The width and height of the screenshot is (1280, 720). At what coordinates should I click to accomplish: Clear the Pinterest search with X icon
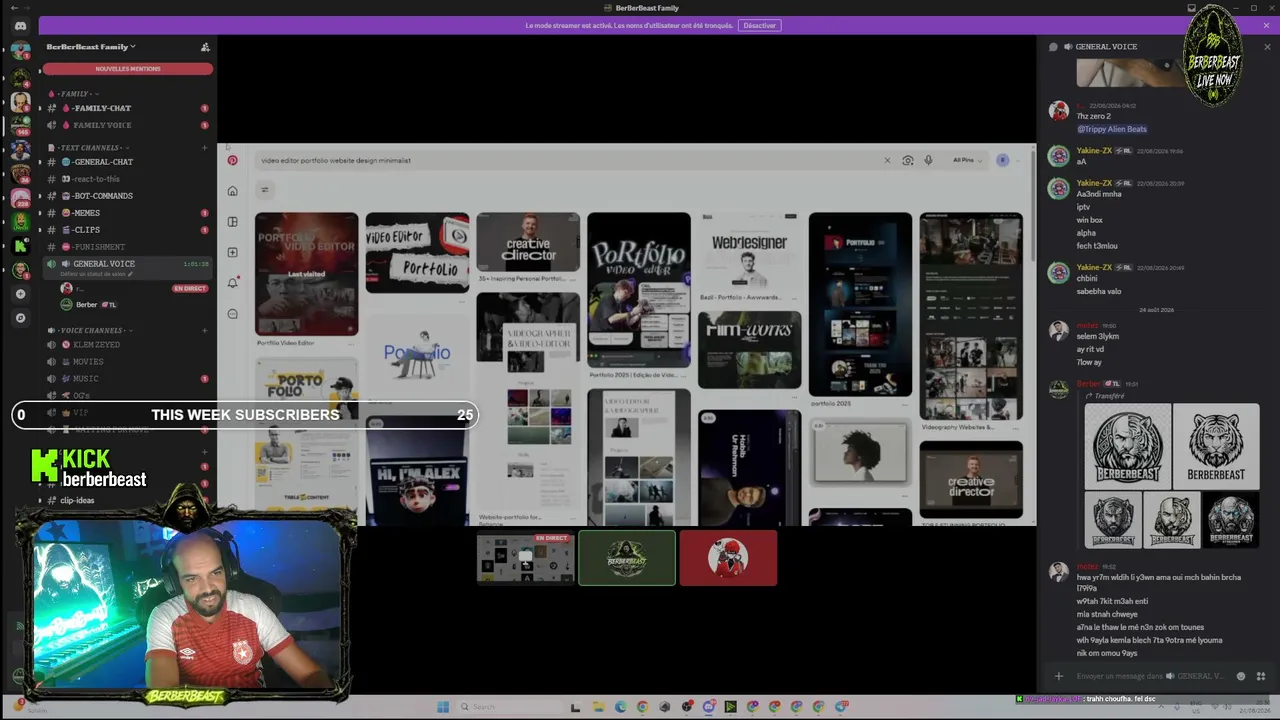886,160
